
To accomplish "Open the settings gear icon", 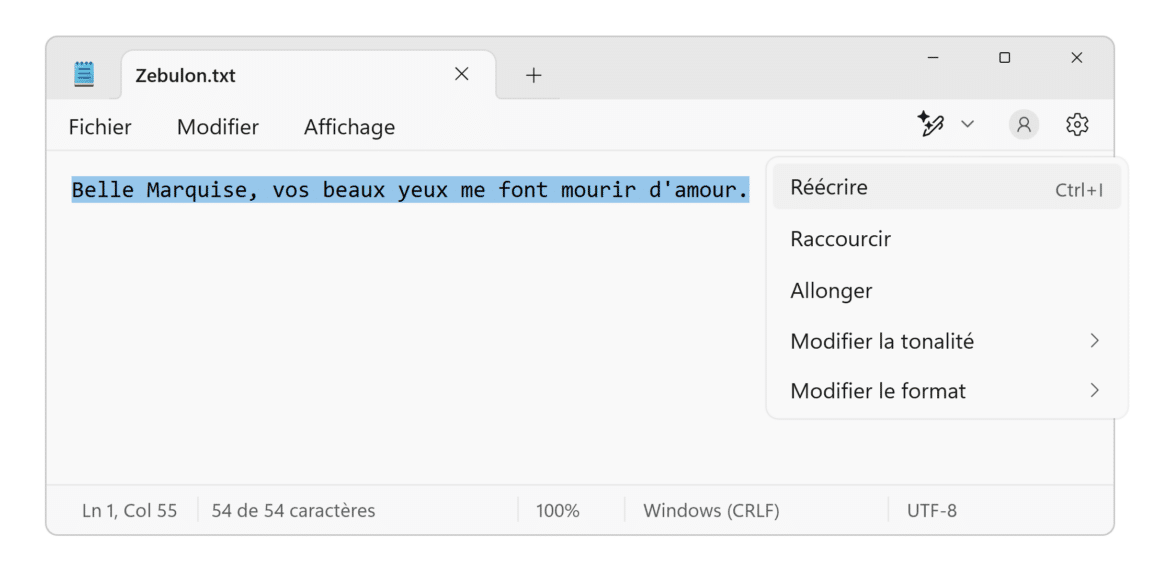I will 1077,125.
